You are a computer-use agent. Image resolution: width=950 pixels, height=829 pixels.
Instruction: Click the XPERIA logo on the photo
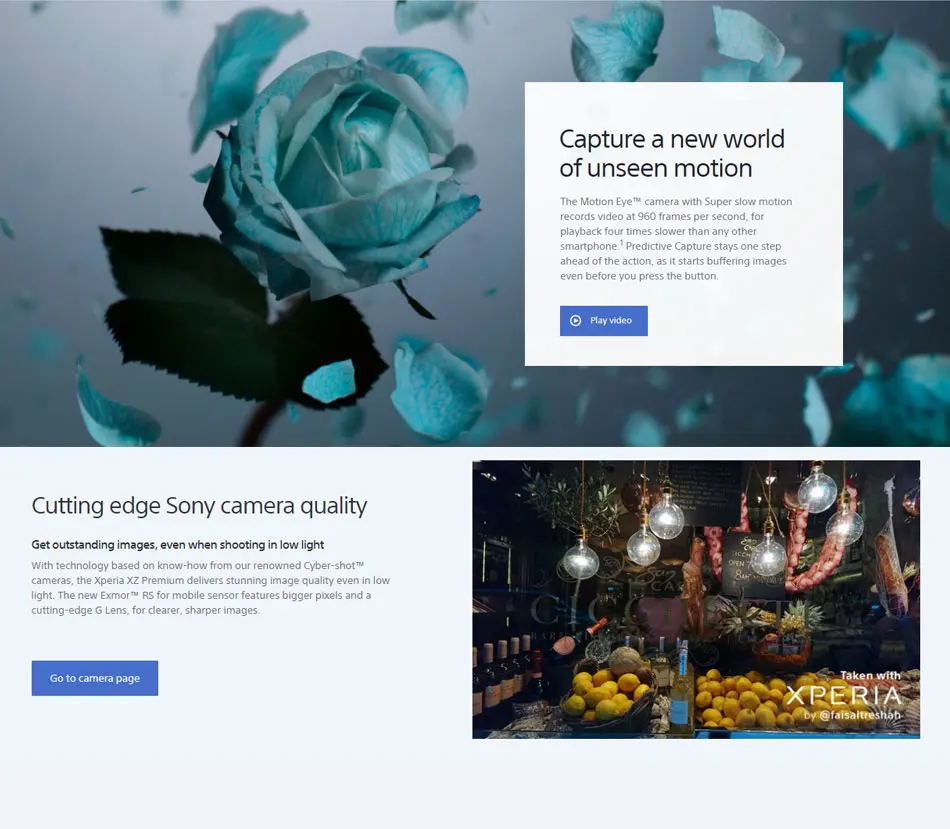843,696
